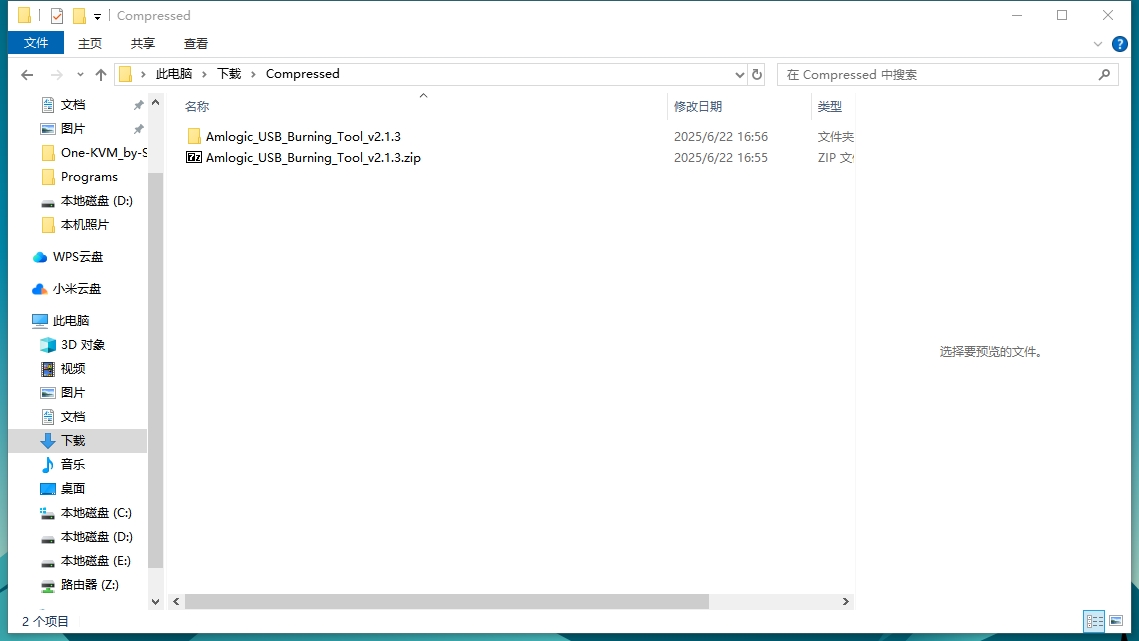
Task: Go up one folder level with the Up arrow
Action: tap(101, 74)
